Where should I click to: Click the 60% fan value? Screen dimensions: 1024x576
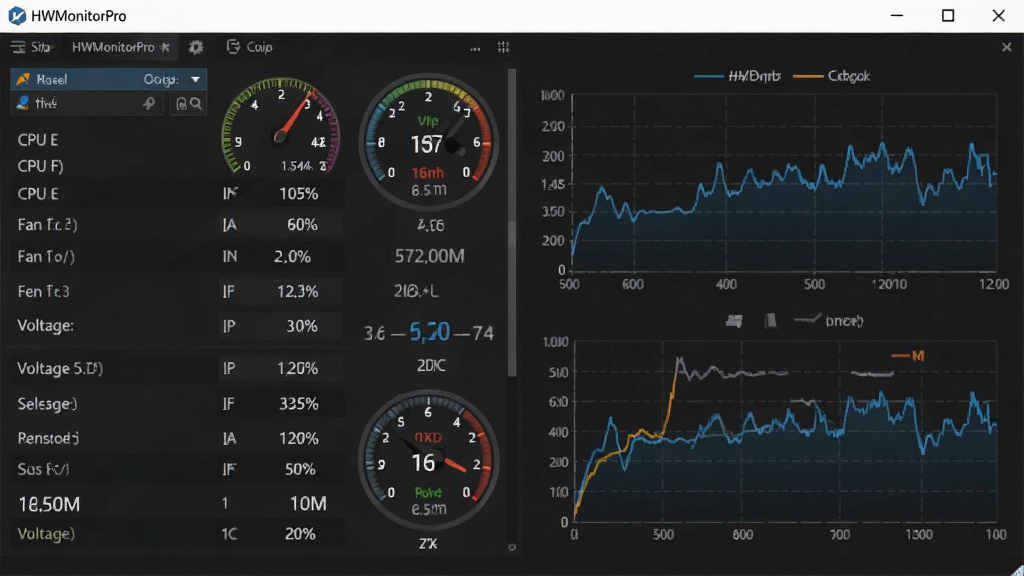click(302, 225)
